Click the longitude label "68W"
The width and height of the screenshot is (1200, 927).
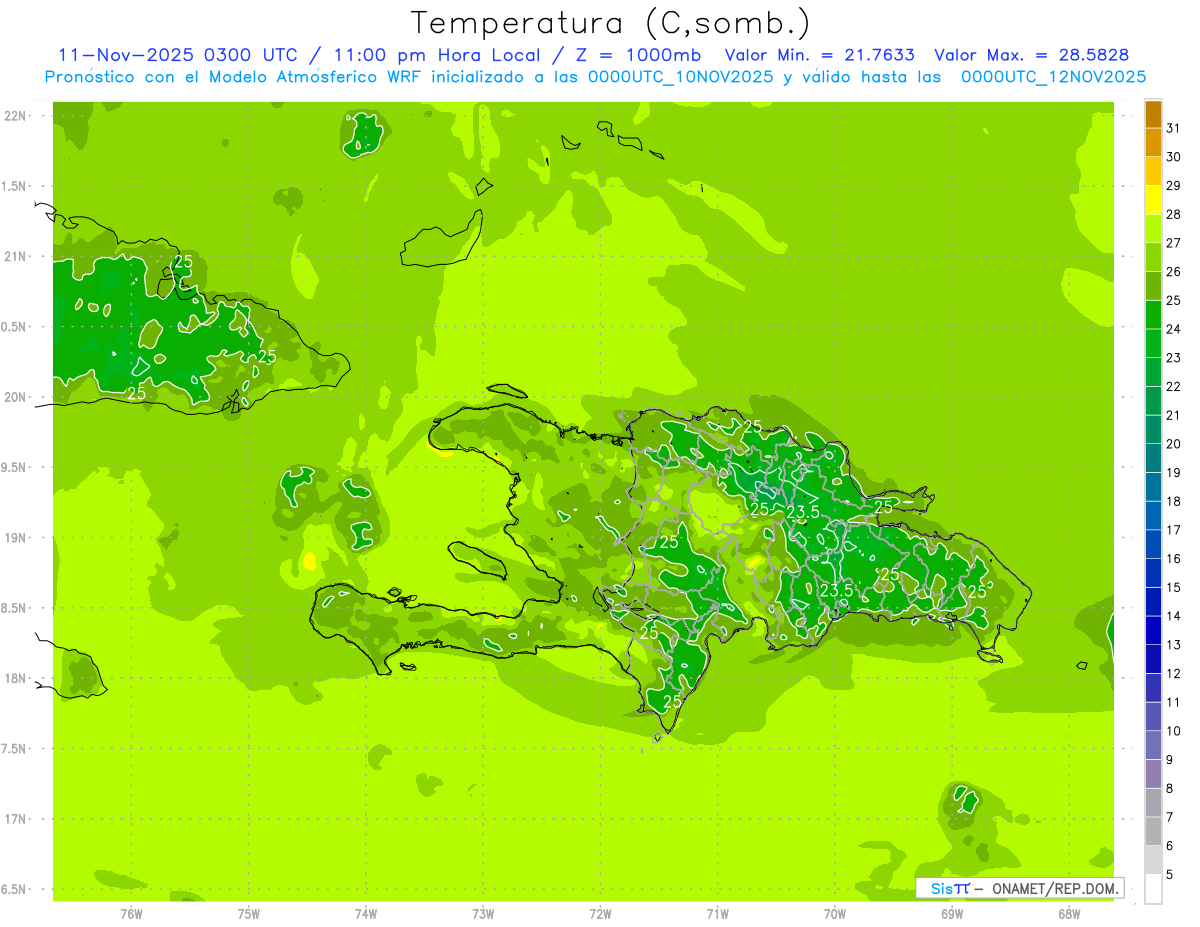pyautogui.click(x=1069, y=913)
